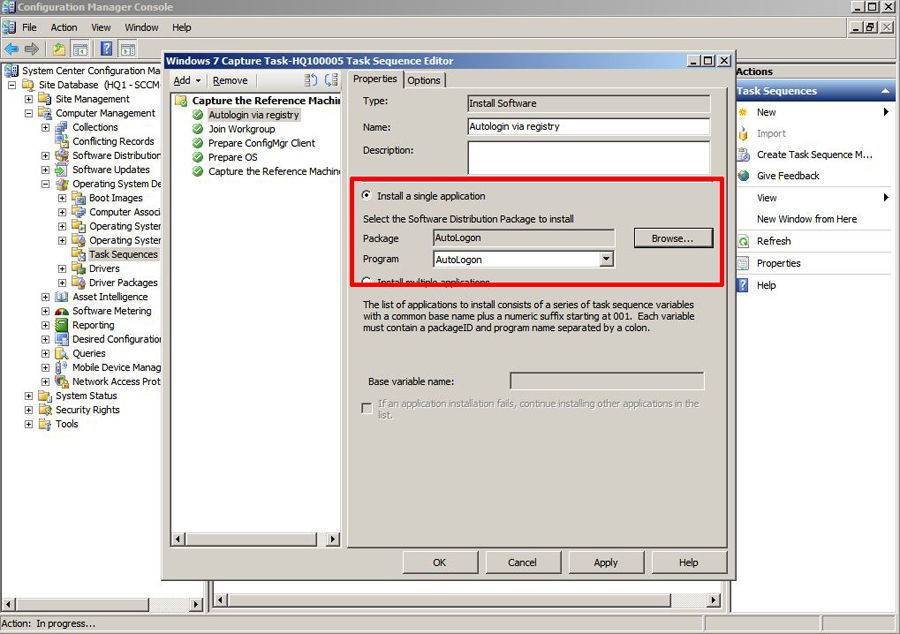This screenshot has width=900, height=634.
Task: Open the View menu in menu bar
Action: click(x=101, y=28)
